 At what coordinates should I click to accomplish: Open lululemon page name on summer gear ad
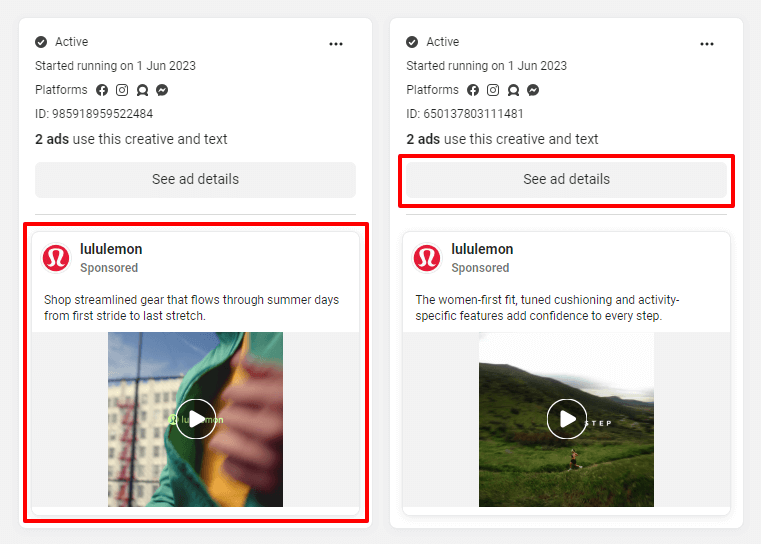111,249
